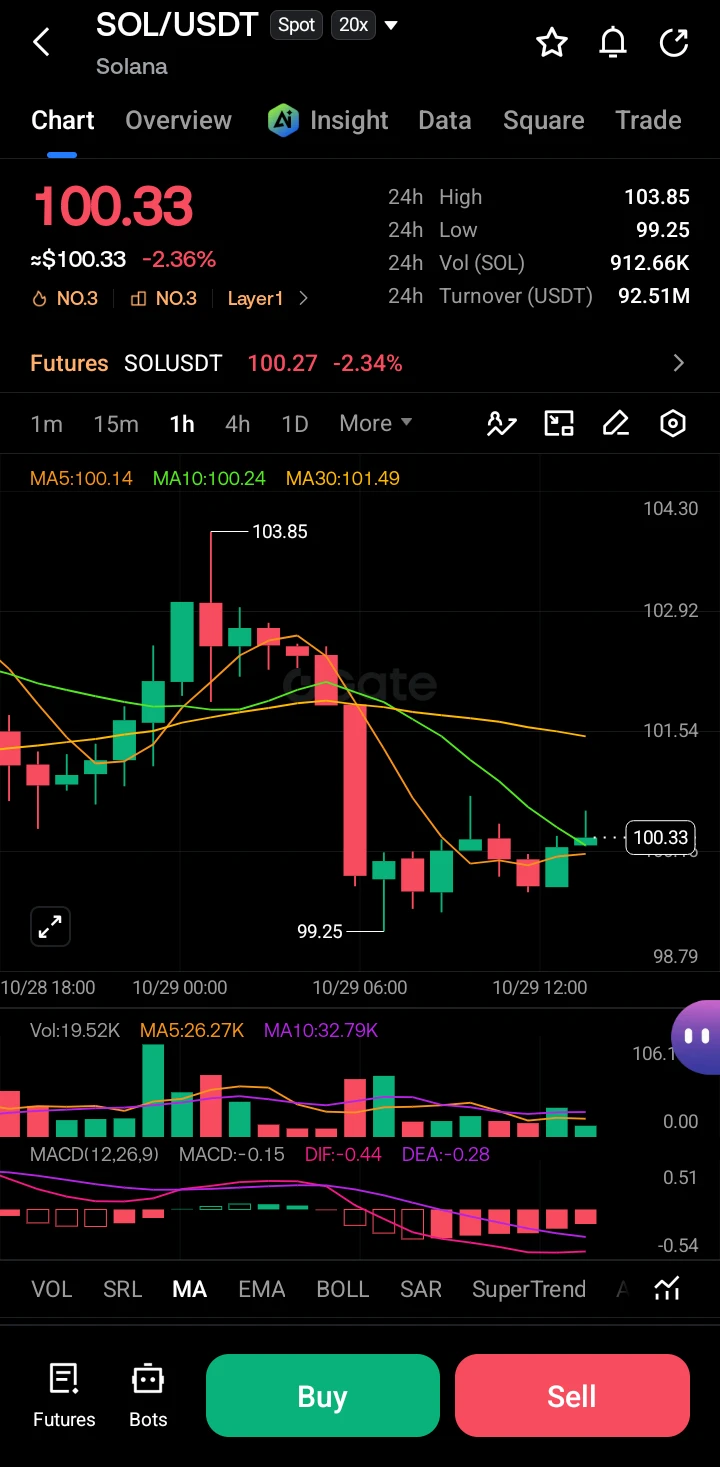
Task: Tap the Futures price 100.27
Action: point(282,363)
